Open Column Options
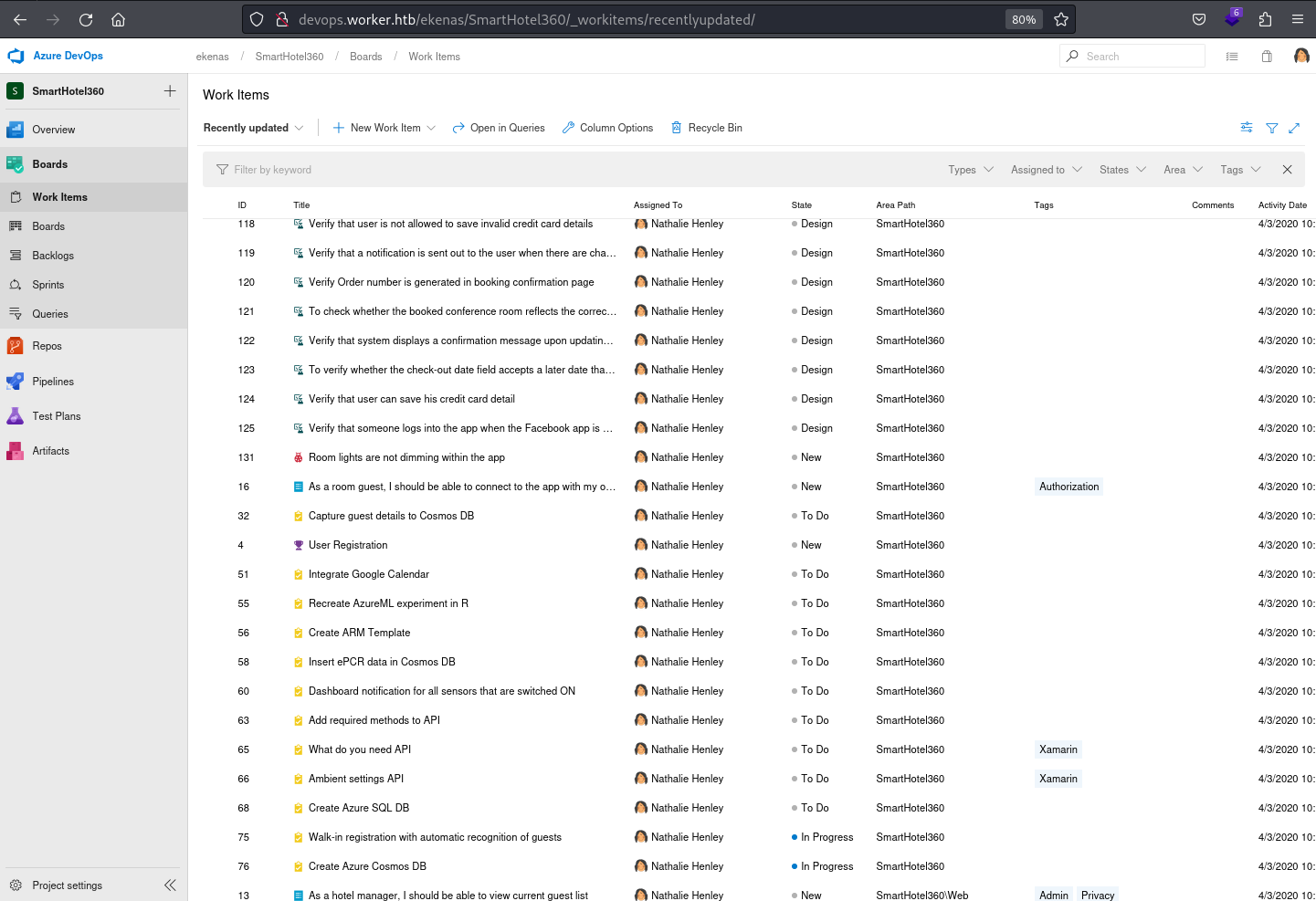Viewport: 1316px width, 901px height. 607,128
